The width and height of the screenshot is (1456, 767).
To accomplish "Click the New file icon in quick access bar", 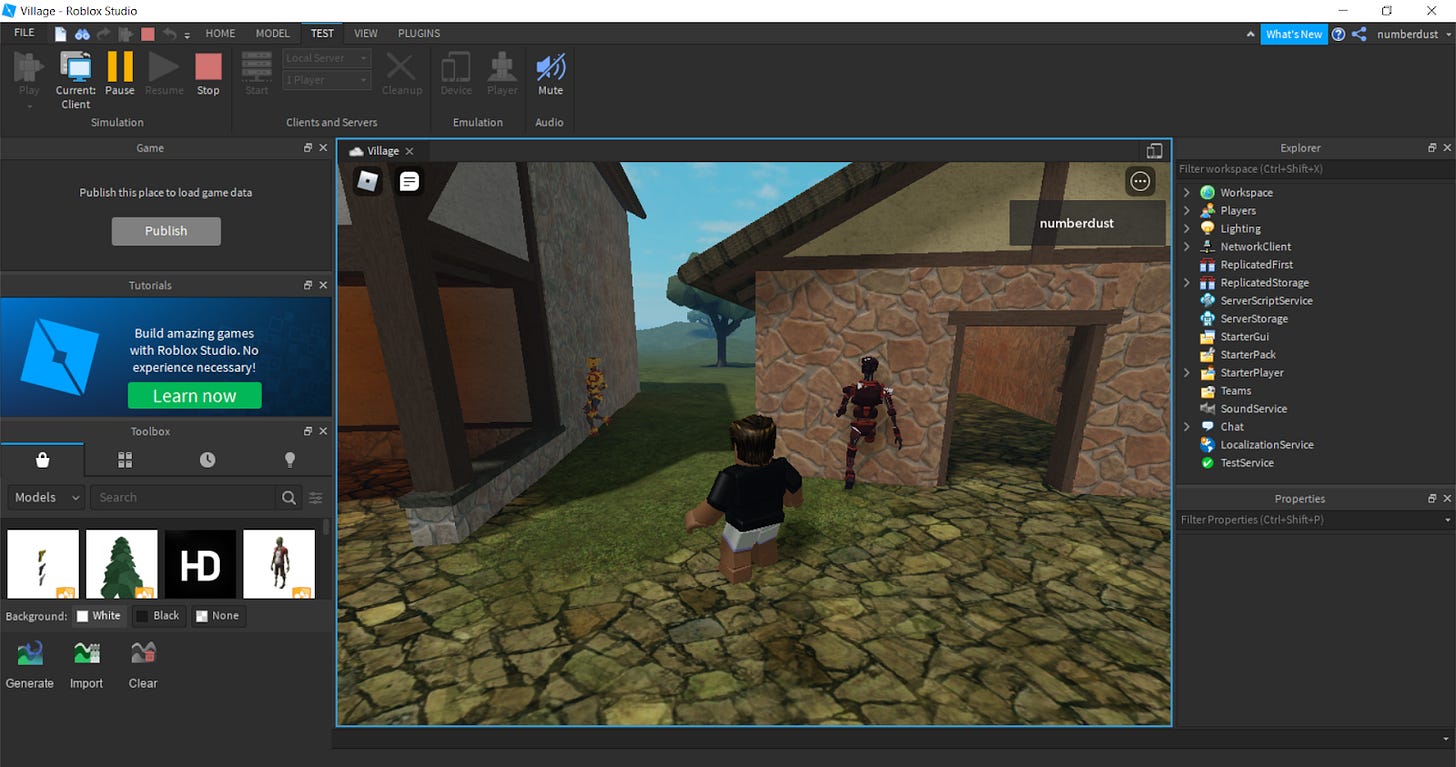I will [x=61, y=33].
